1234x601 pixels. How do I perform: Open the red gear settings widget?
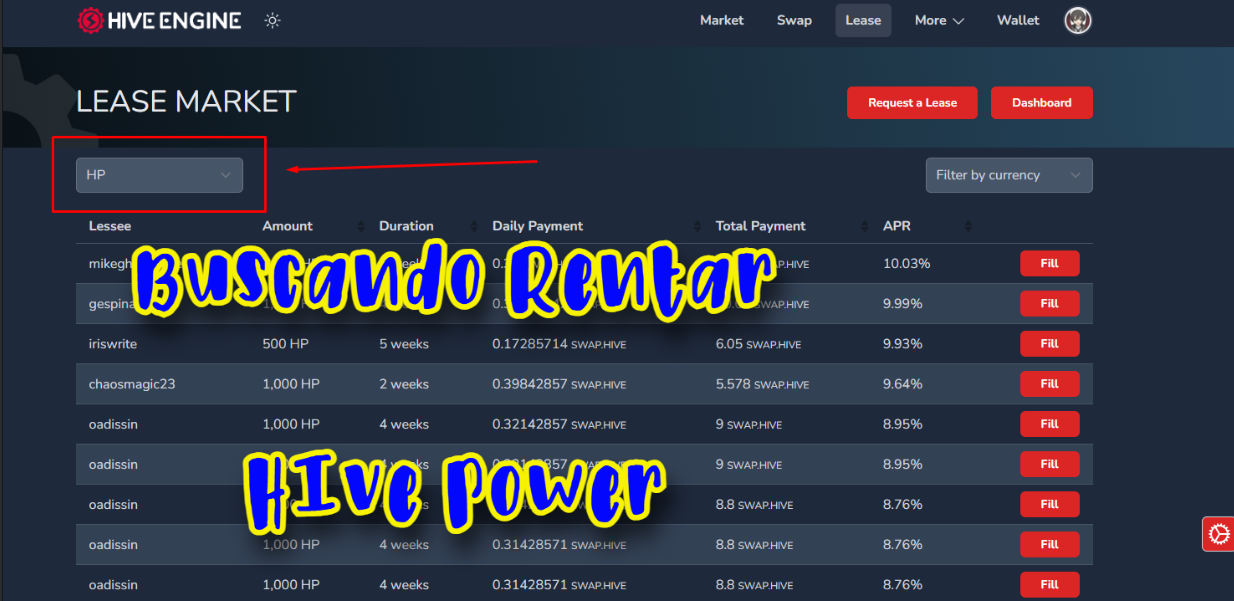[x=1218, y=534]
